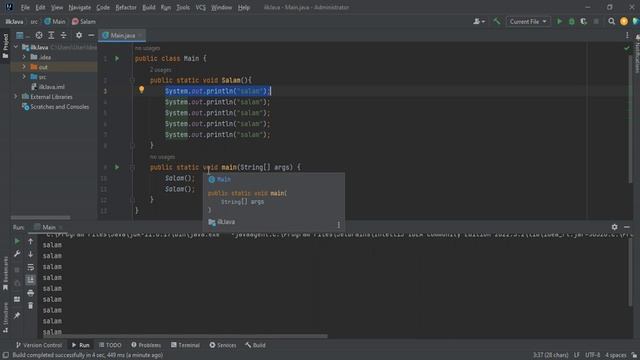Click the Select Opened File target icon
Viewport: 640px width, 360px height.
coord(39,36)
